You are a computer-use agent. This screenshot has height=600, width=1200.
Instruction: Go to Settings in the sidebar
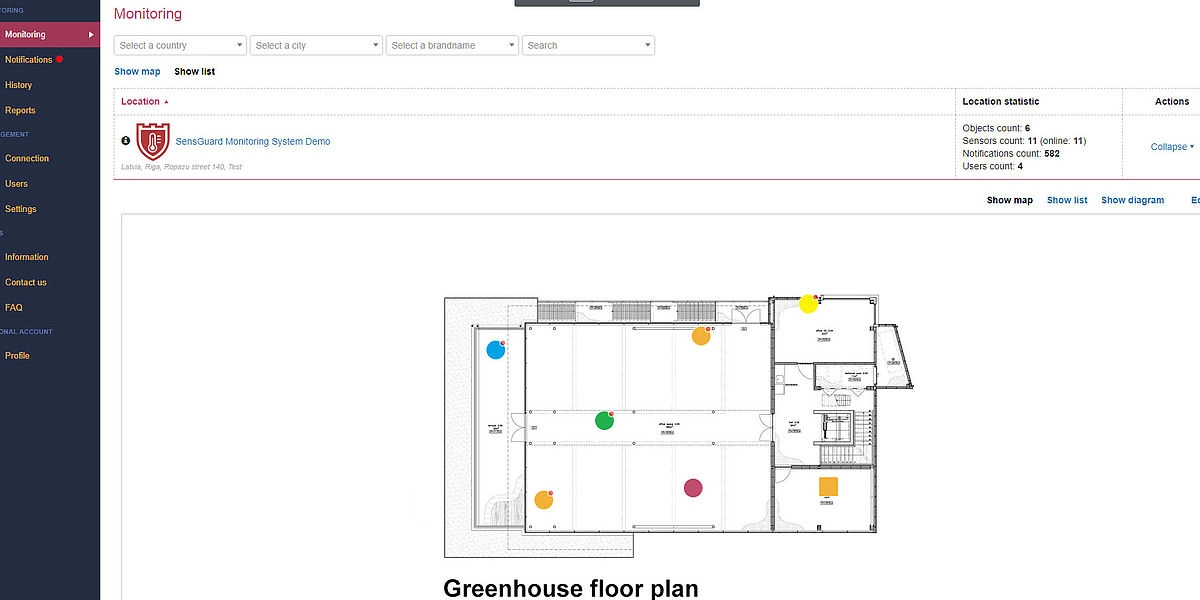tap(20, 209)
